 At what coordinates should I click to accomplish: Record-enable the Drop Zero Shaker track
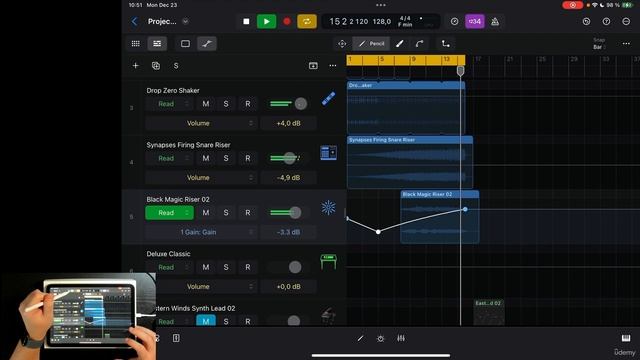(248, 104)
